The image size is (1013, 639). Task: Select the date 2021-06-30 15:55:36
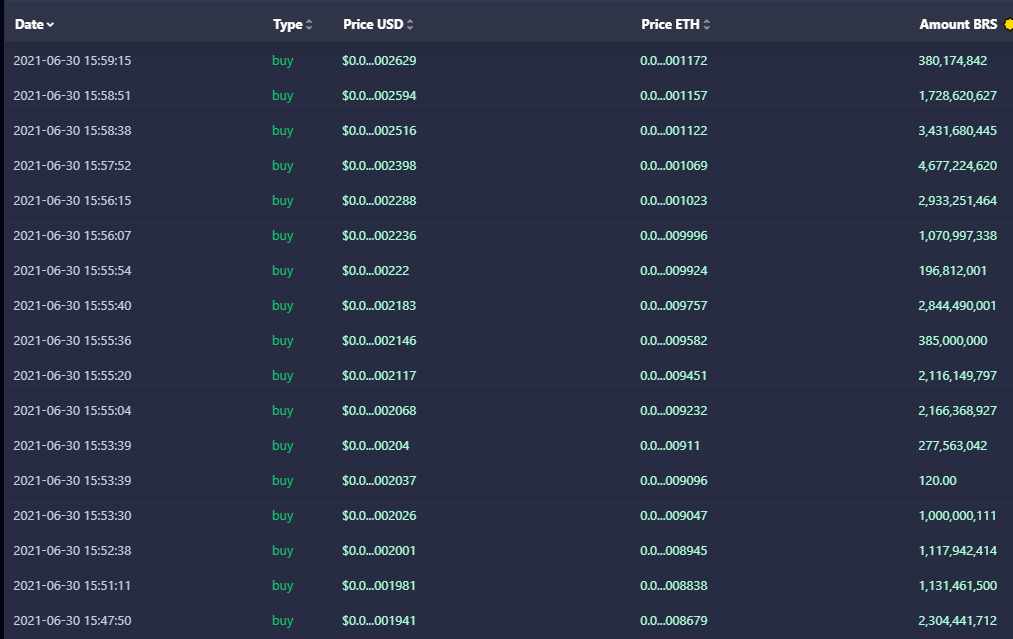[x=72, y=340]
